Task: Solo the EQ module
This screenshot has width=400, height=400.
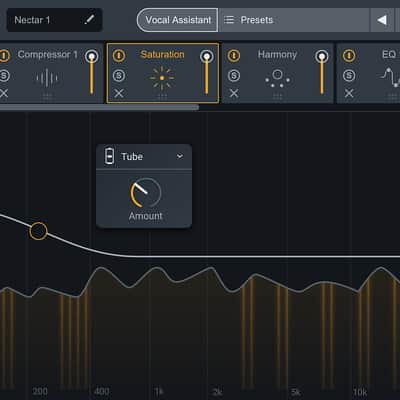Action: [349, 76]
